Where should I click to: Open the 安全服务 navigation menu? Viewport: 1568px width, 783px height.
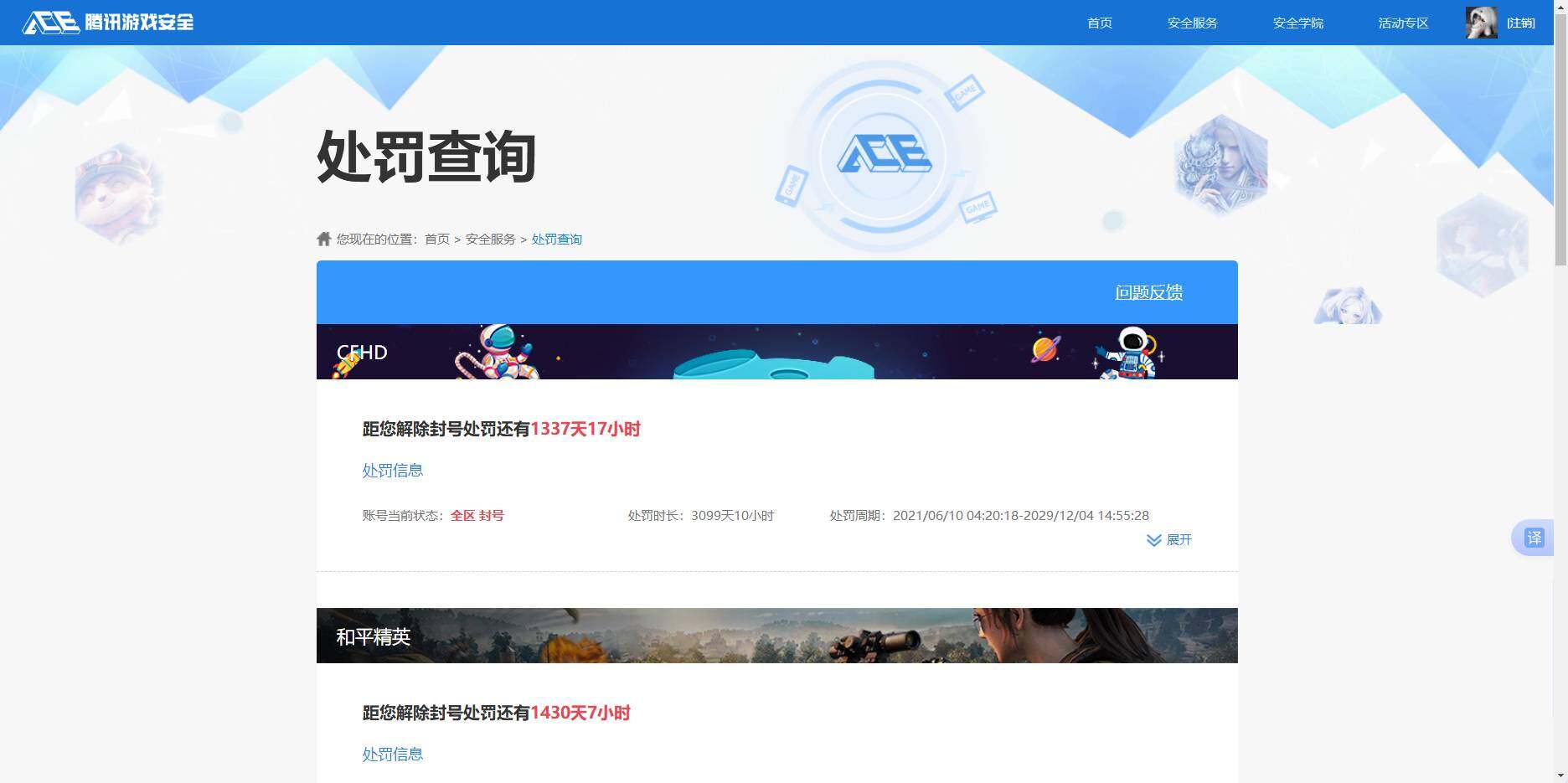tap(1192, 23)
